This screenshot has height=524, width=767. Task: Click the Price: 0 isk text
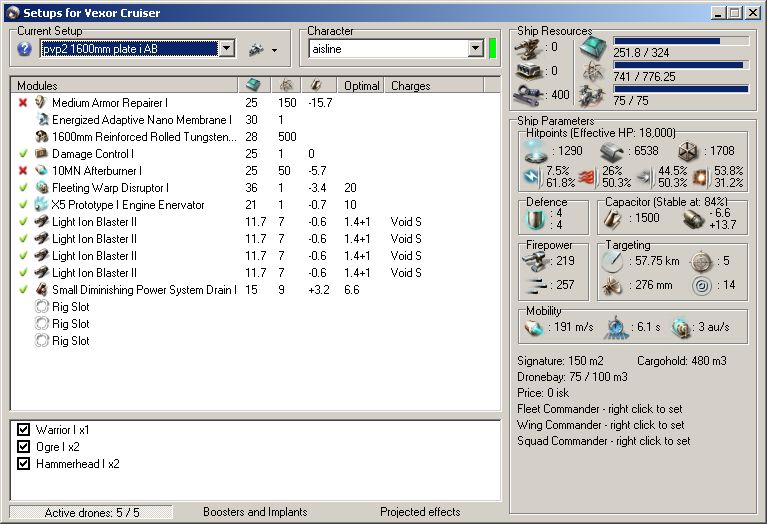[543, 393]
